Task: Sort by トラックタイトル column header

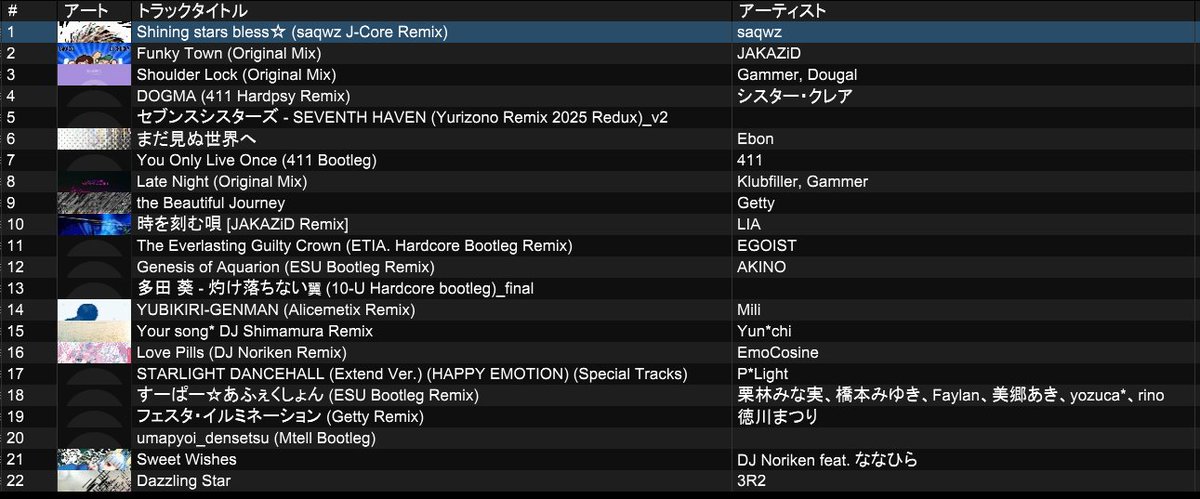Action: tap(192, 10)
